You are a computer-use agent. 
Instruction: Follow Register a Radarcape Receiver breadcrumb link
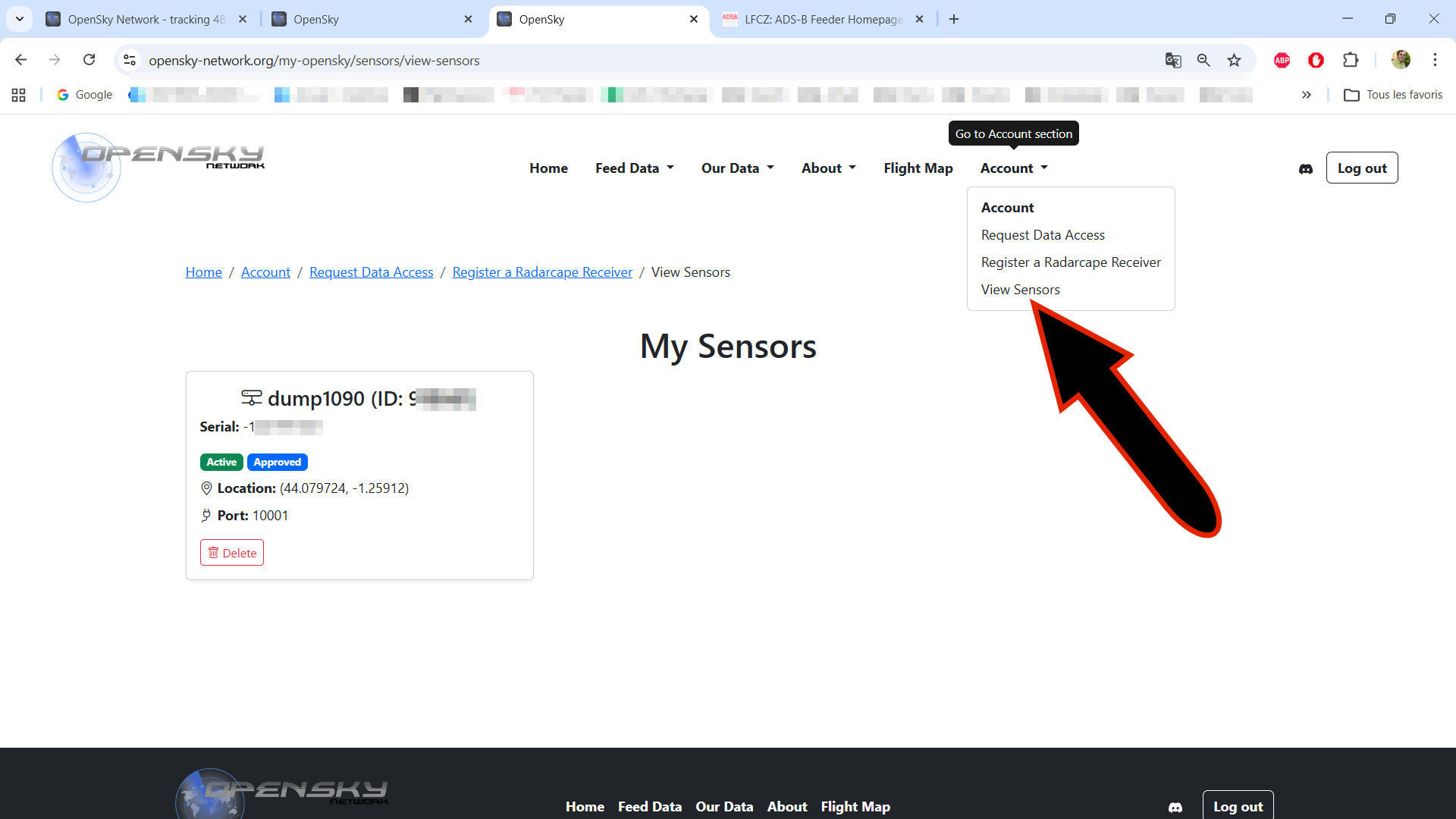pyautogui.click(x=542, y=272)
